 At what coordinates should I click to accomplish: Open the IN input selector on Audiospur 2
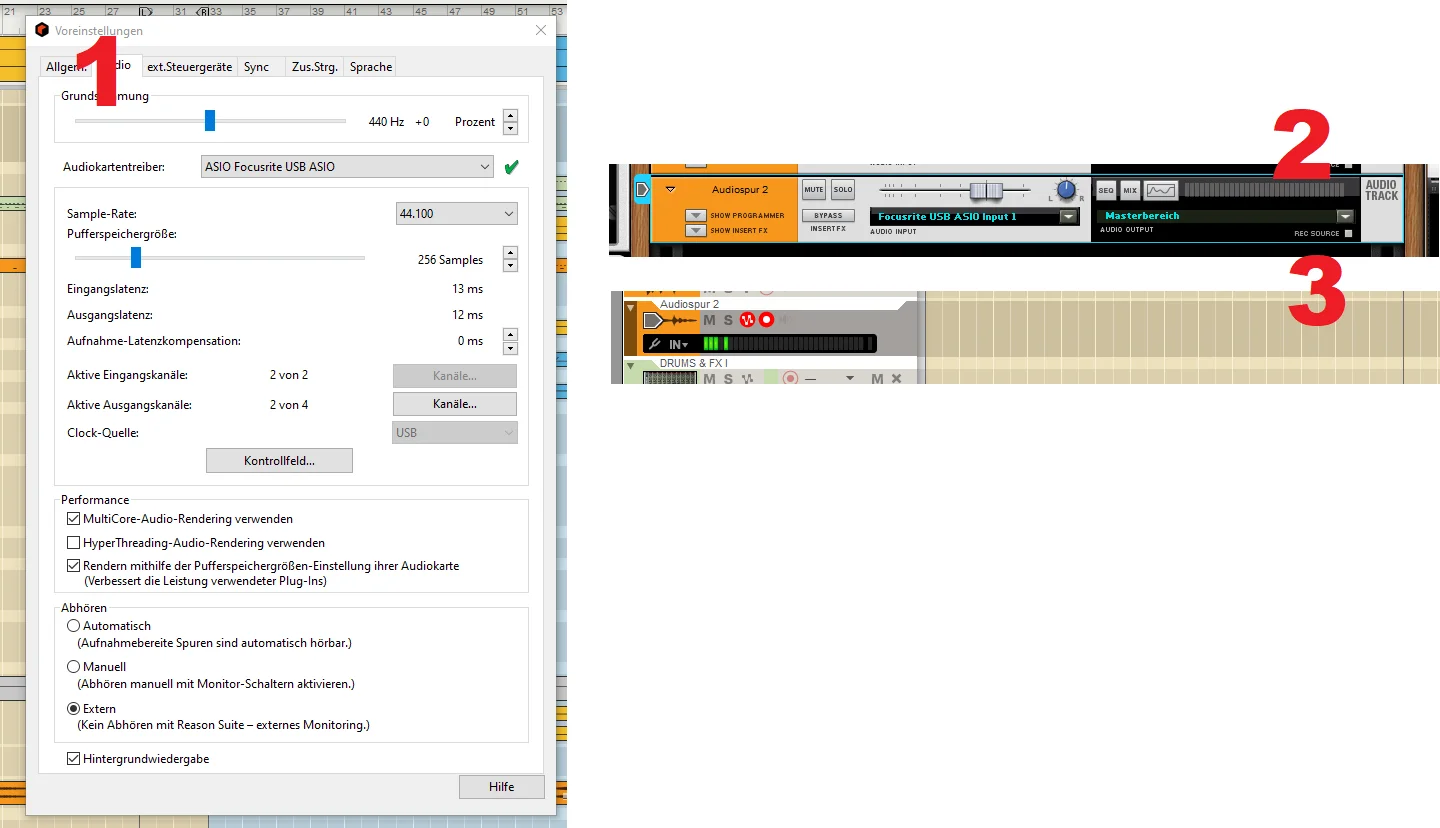pyautogui.click(x=679, y=345)
